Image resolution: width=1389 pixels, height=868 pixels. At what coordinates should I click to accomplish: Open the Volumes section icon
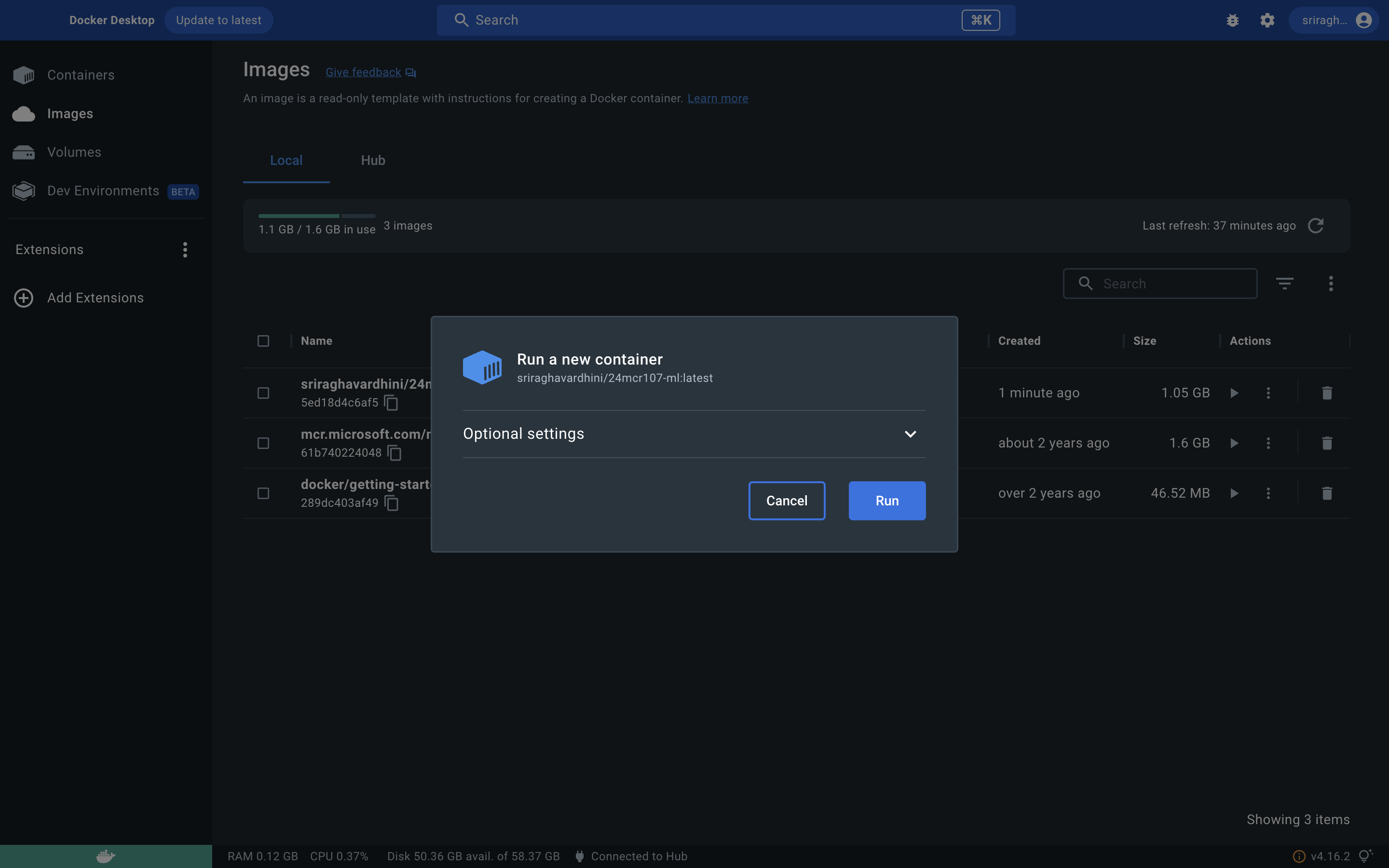[24, 152]
